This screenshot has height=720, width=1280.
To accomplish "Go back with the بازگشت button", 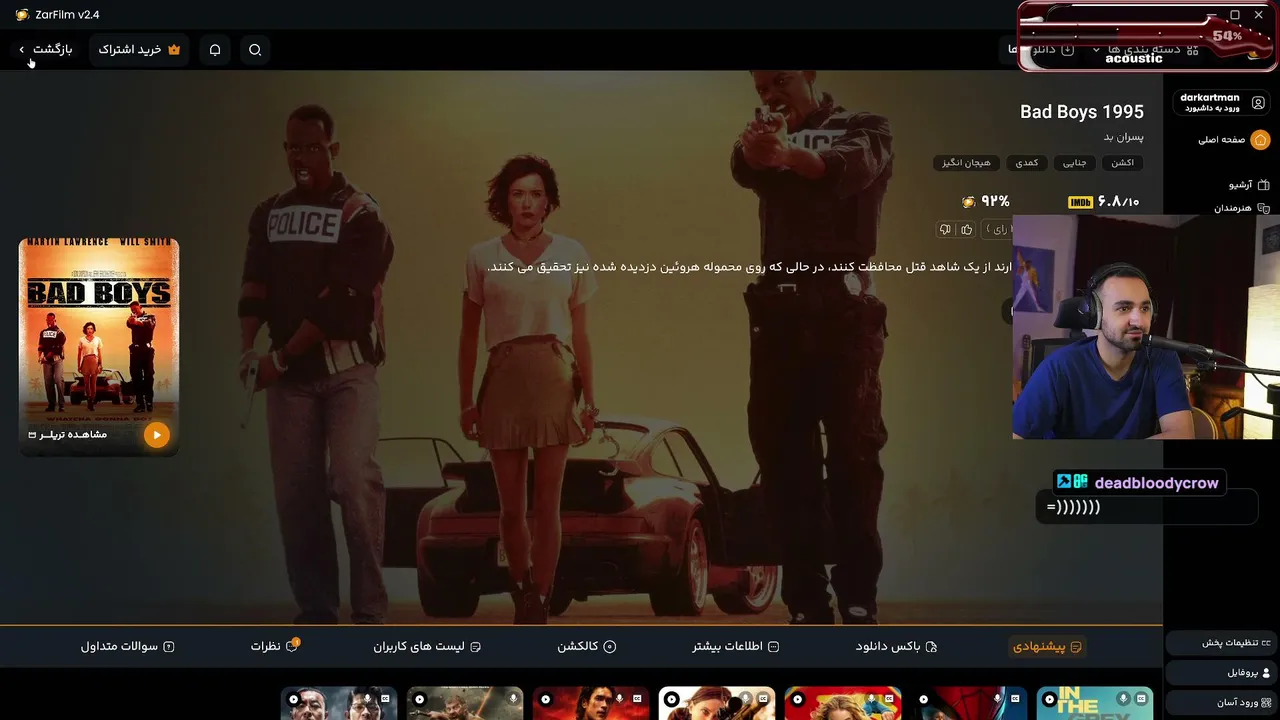I will (x=45, y=49).
